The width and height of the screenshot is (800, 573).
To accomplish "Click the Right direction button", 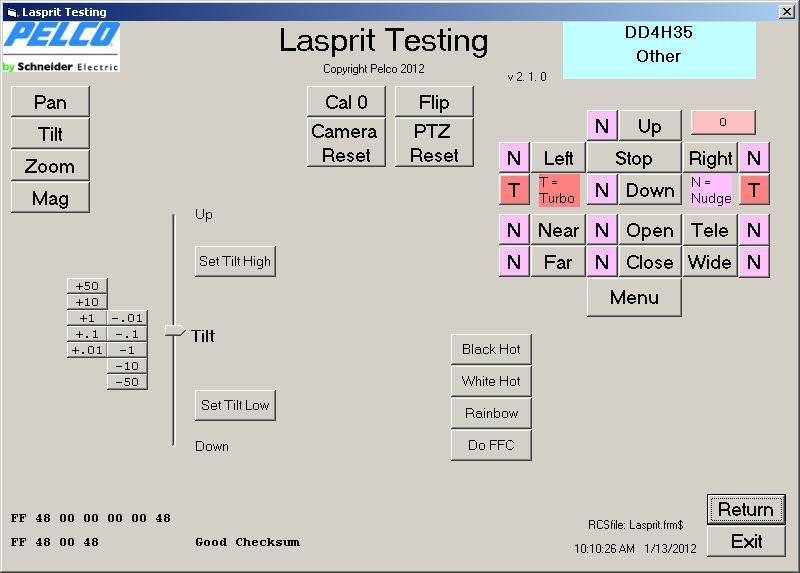I will [710, 158].
